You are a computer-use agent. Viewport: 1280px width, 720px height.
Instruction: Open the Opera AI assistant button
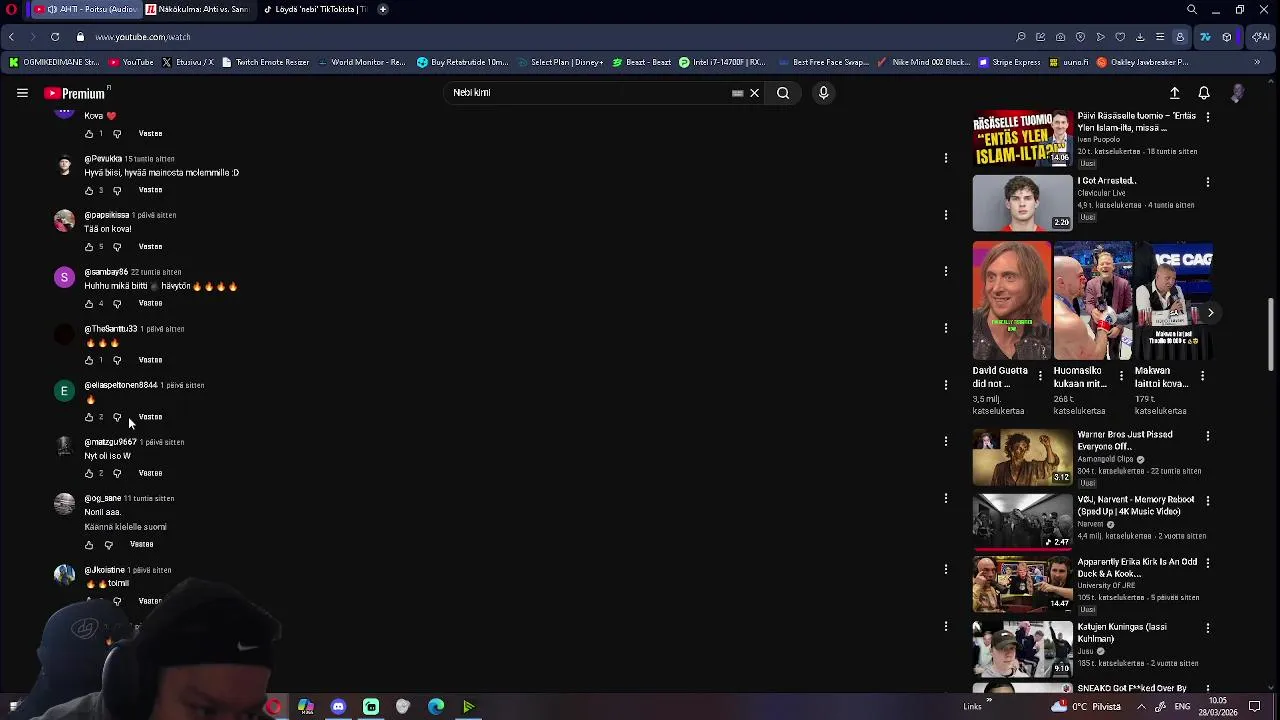(1261, 37)
